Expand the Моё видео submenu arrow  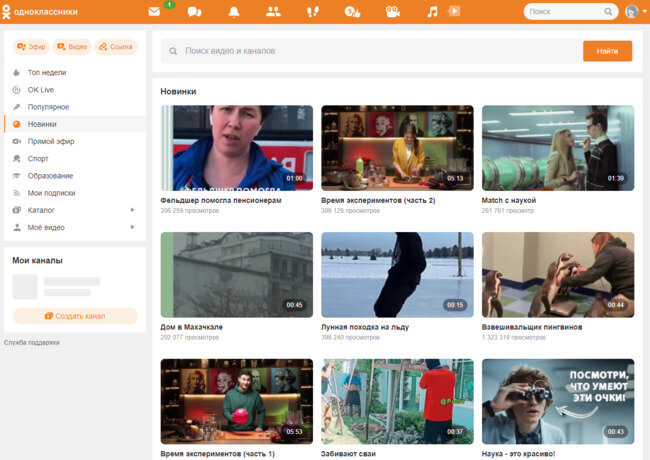tap(133, 227)
